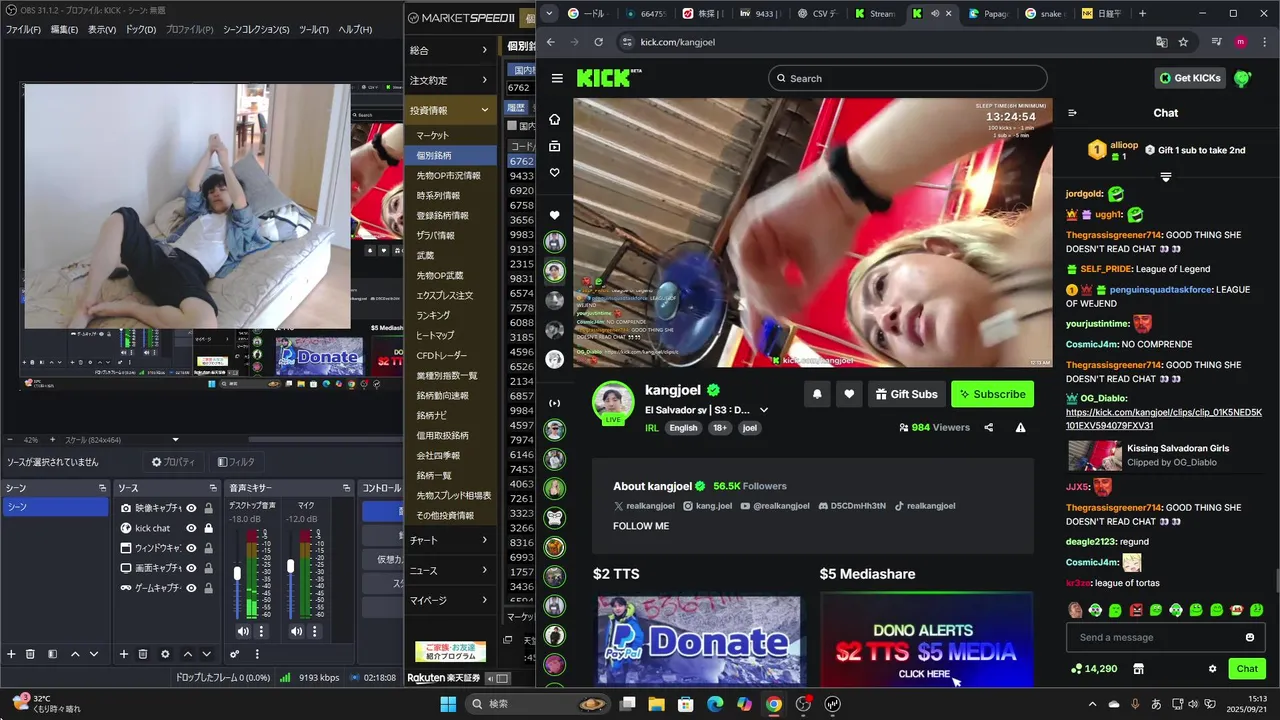Screen dimensions: 1280x720
Task: Unlock the kick chat source
Action: coord(208,528)
